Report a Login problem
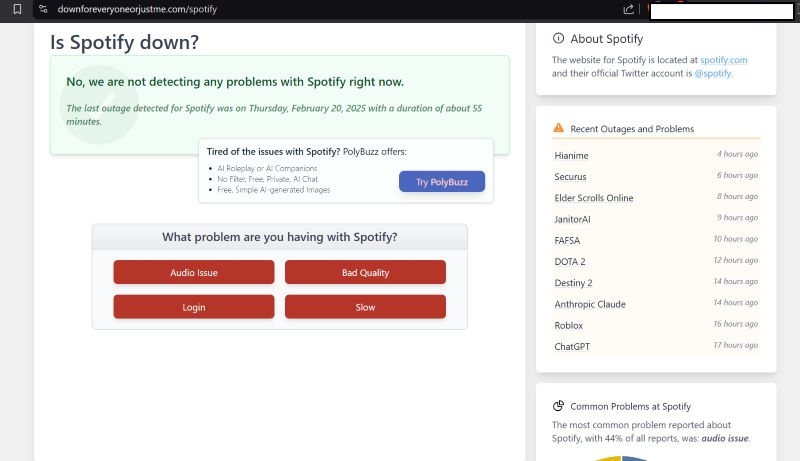This screenshot has width=800, height=461. (x=194, y=307)
